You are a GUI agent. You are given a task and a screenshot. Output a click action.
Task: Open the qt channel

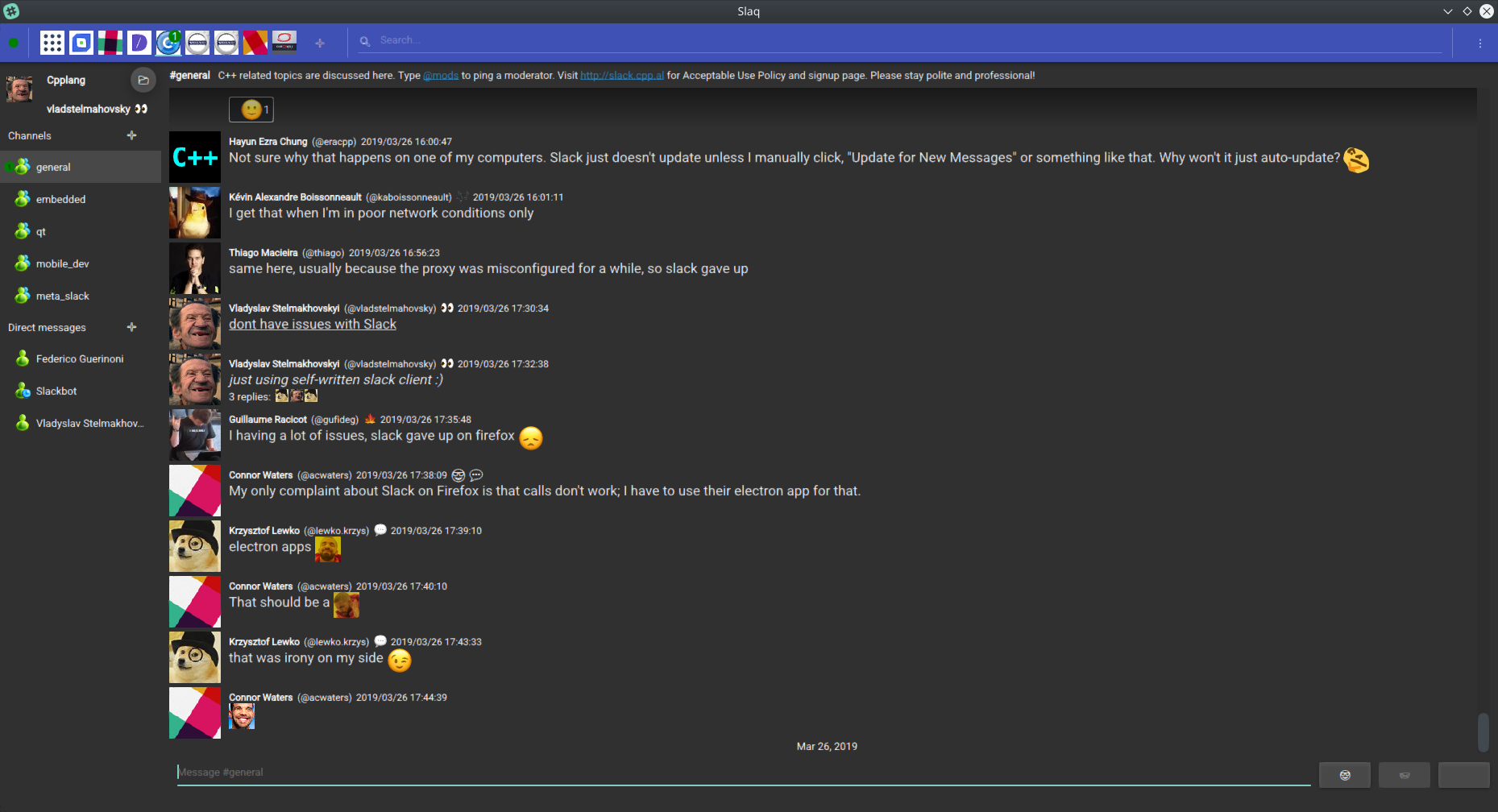[x=81, y=231]
